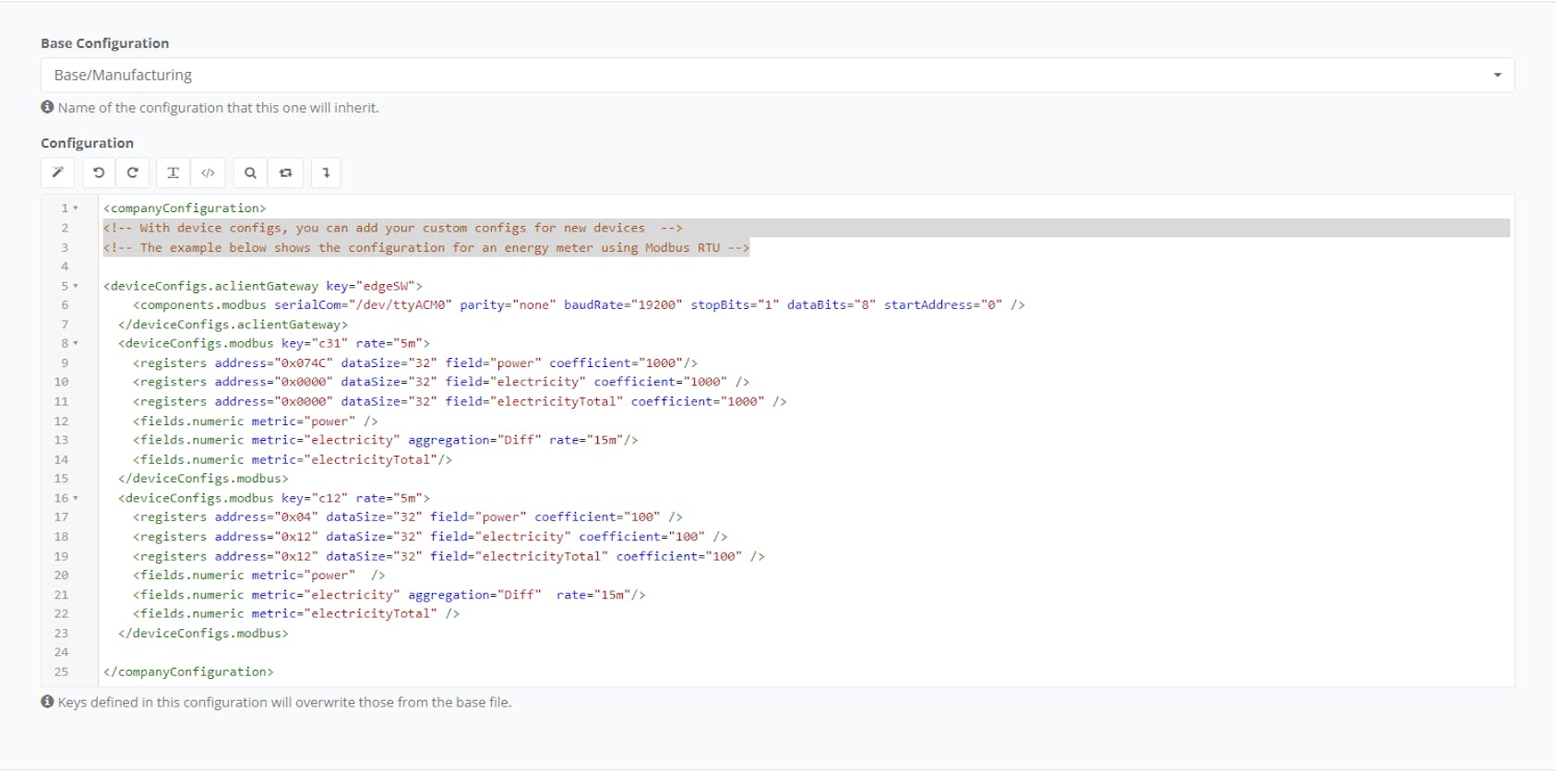
Task: Click the 'With device configs' comment line
Action: click(x=393, y=228)
